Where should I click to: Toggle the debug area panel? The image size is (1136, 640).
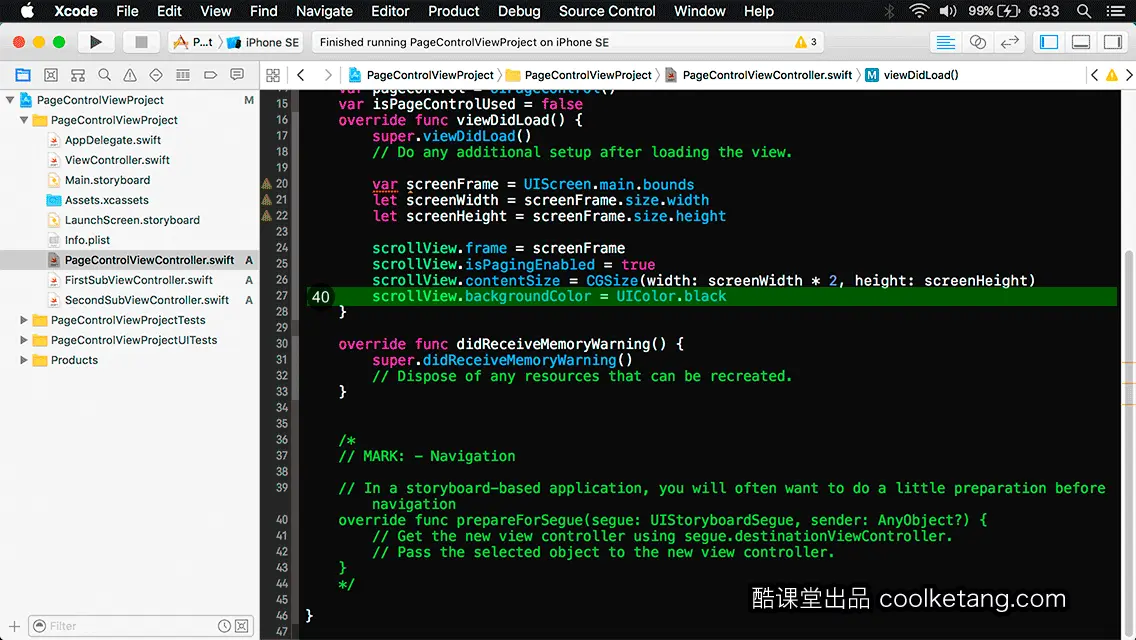[1081, 42]
